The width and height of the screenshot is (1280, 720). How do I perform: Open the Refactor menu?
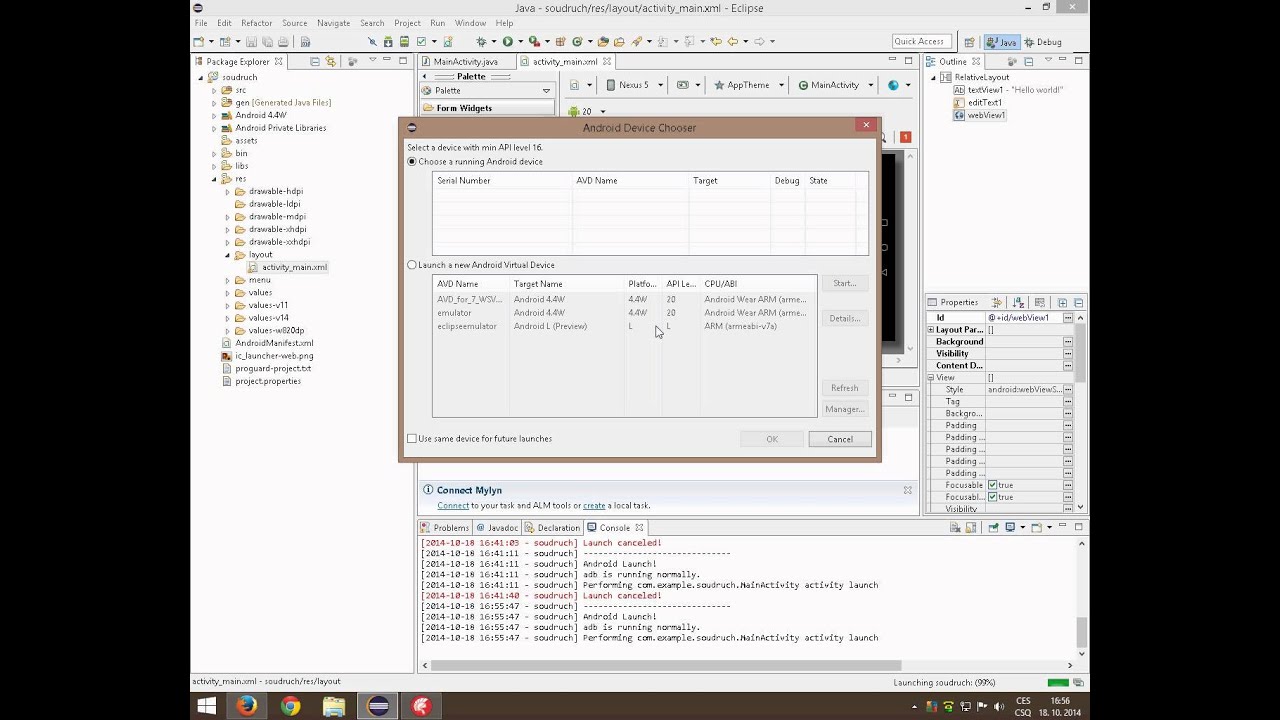(256, 23)
